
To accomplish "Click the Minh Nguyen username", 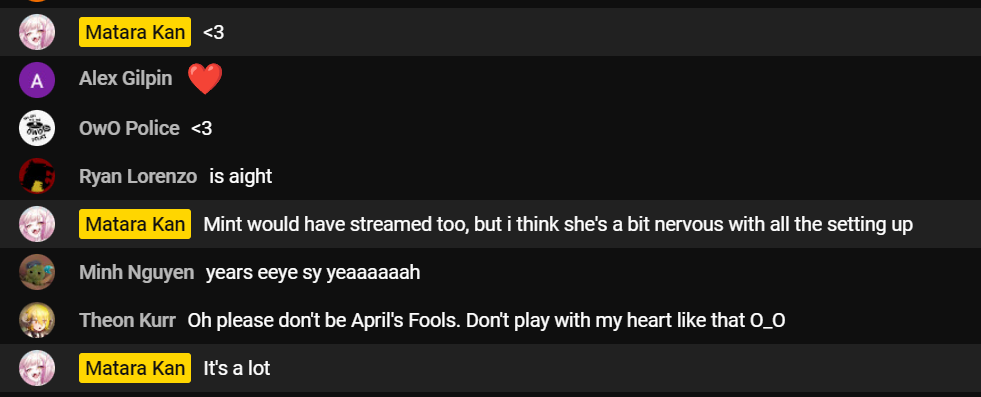I will click(136, 273).
